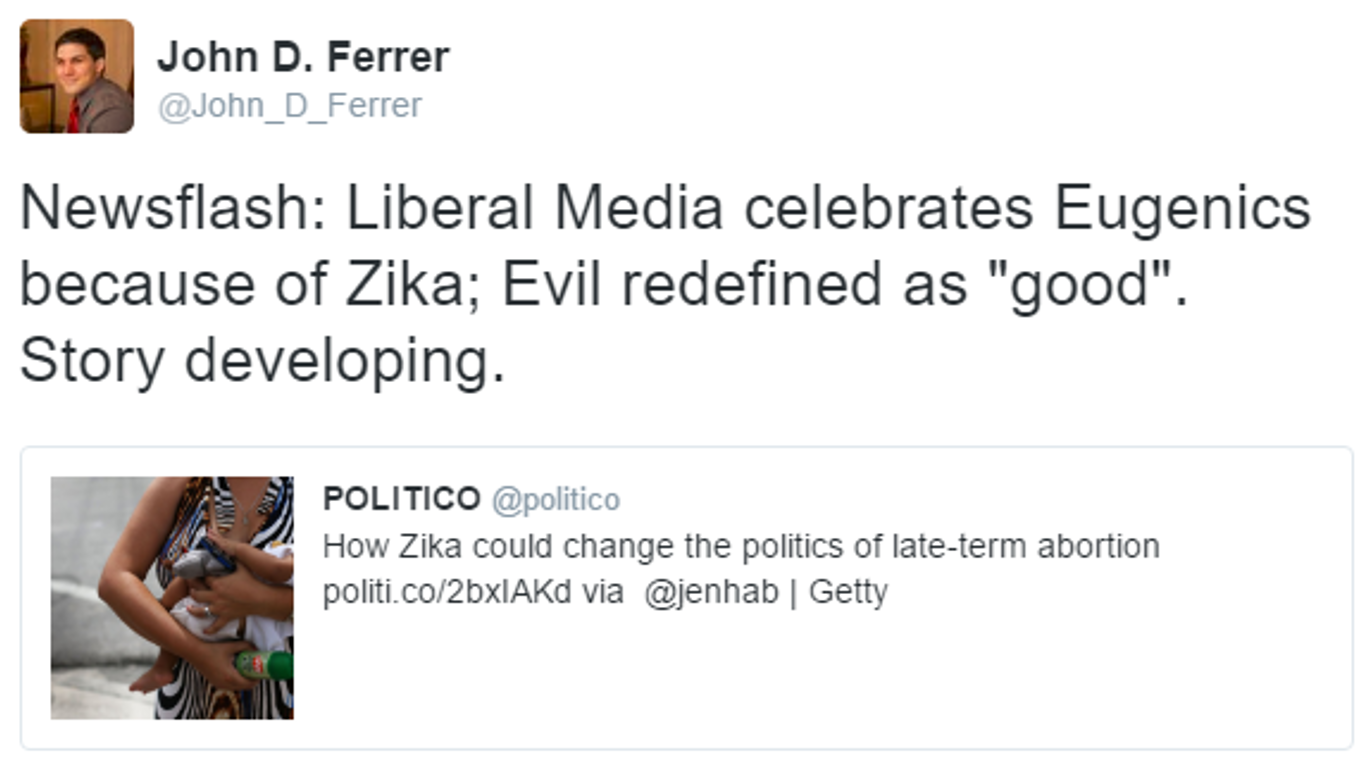Click the green spray can in thumbnail
This screenshot has width=1369, height=766.
(266, 665)
